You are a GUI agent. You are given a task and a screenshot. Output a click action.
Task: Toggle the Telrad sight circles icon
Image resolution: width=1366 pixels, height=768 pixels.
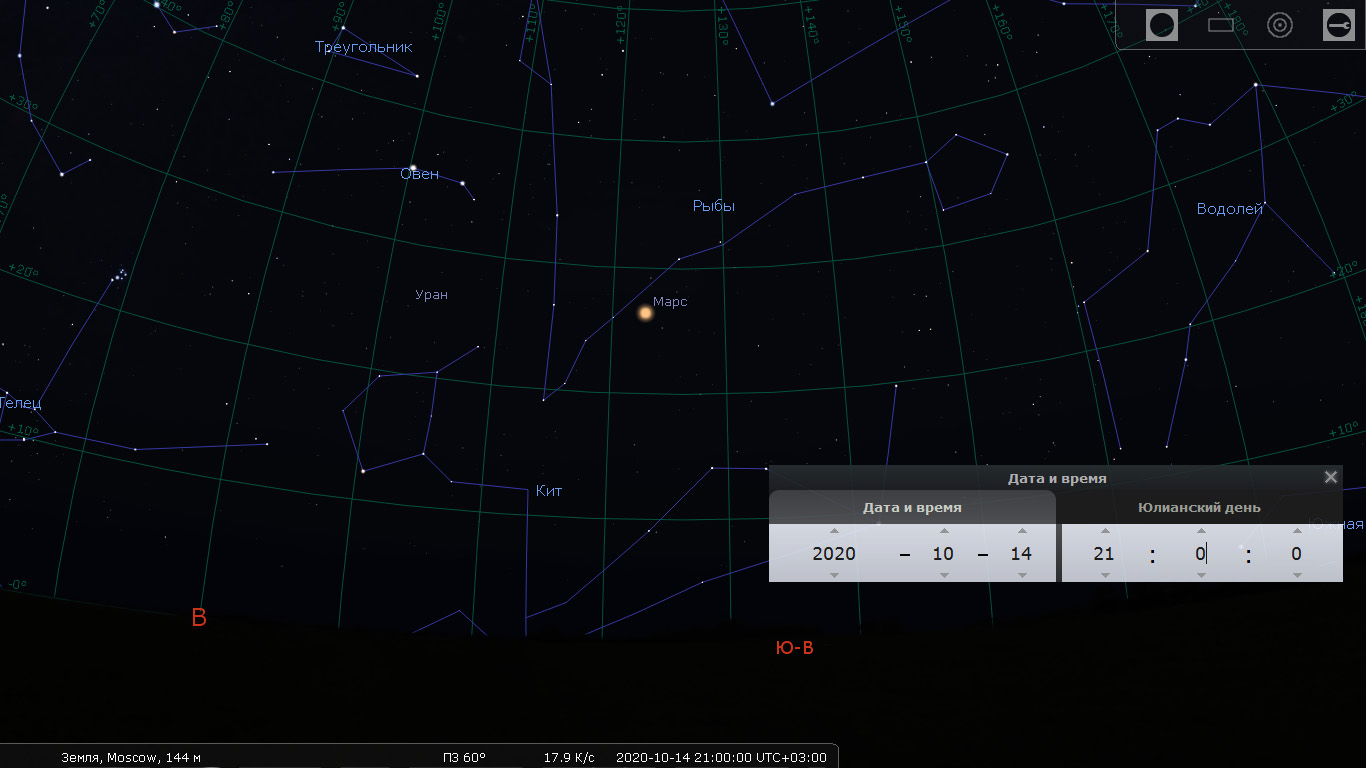[x=1280, y=25]
